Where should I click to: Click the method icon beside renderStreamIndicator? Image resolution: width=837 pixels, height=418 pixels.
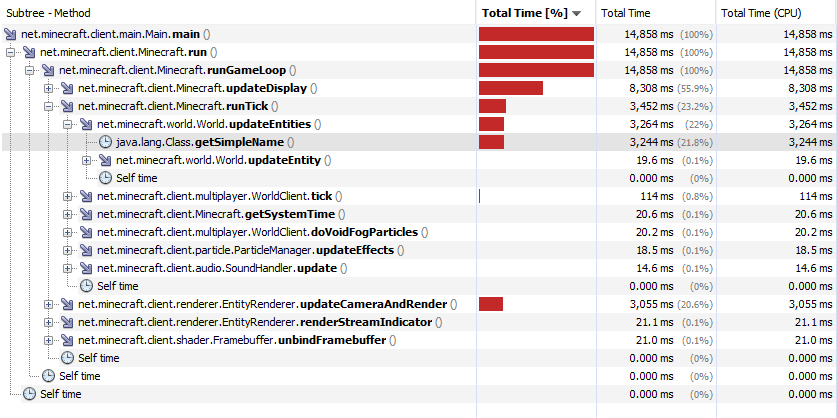67,322
